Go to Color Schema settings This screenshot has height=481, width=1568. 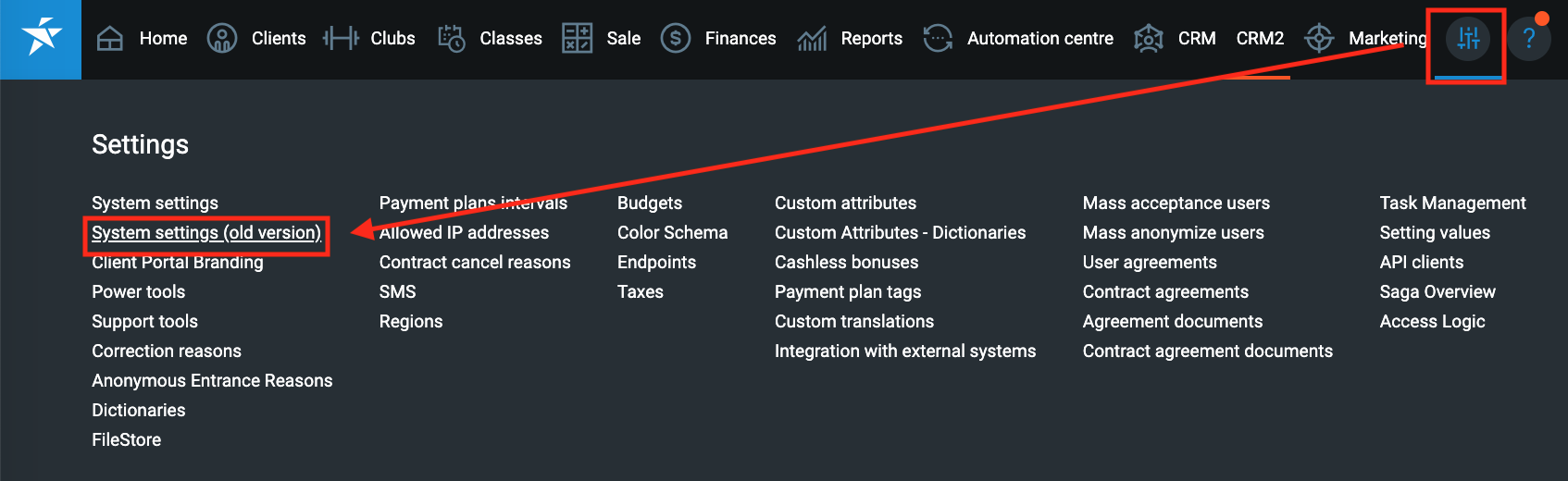[672, 233]
